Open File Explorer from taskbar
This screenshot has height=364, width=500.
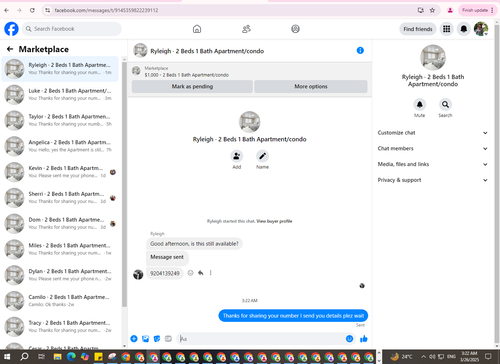pos(57,357)
